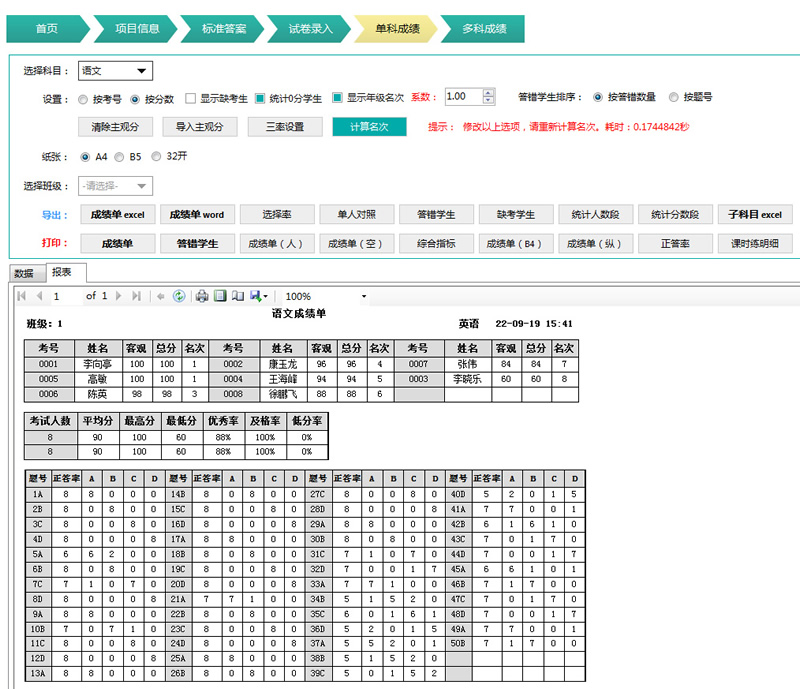Go to 首页 step
The height and width of the screenshot is (689, 800).
point(47,29)
